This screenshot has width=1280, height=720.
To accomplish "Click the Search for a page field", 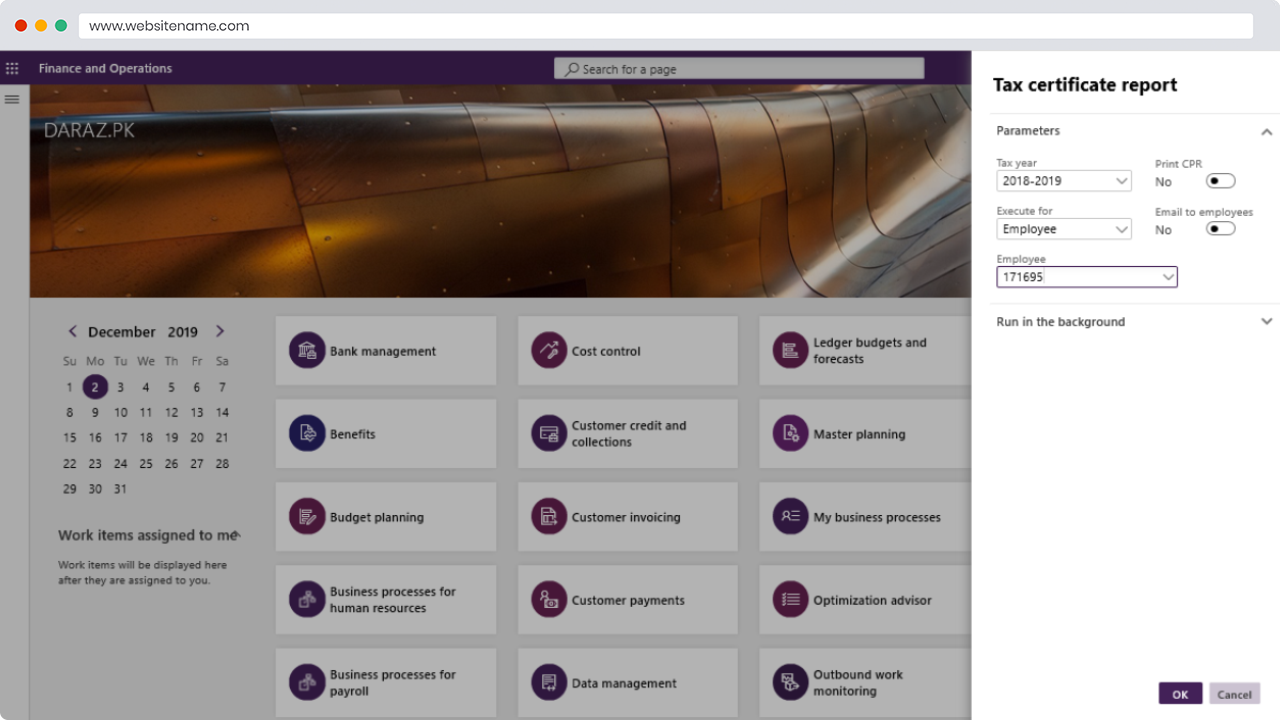I will pos(739,69).
